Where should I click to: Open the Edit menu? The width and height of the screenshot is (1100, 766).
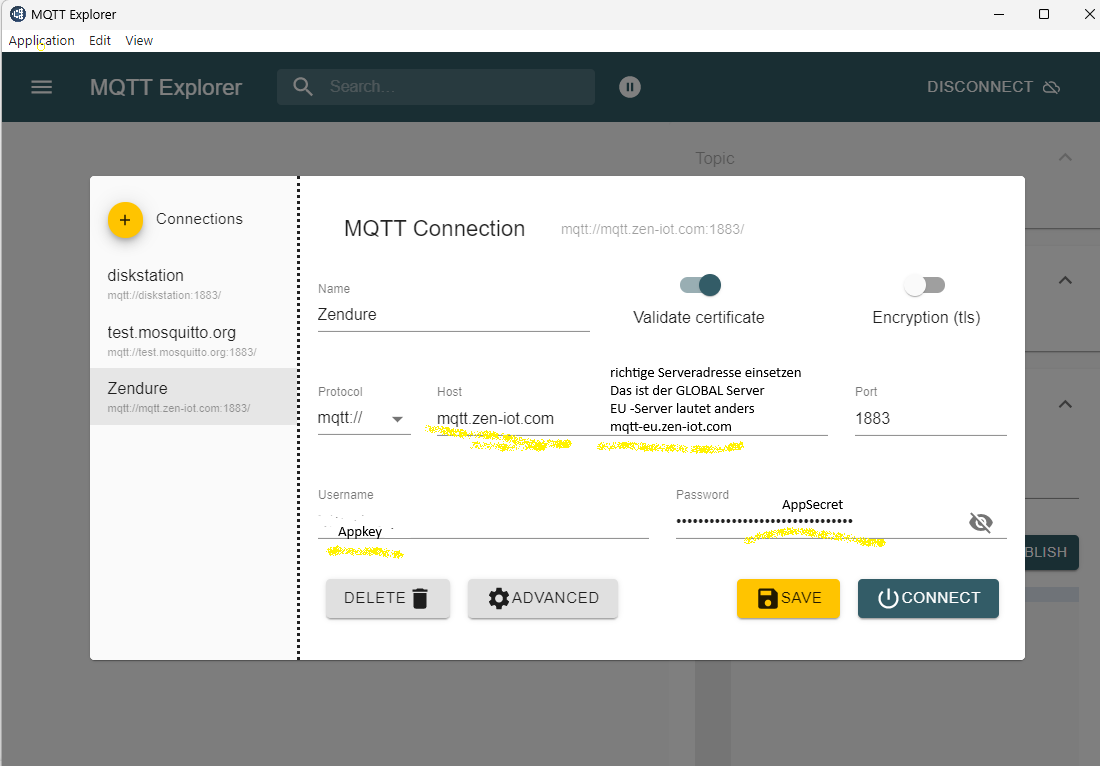click(100, 41)
